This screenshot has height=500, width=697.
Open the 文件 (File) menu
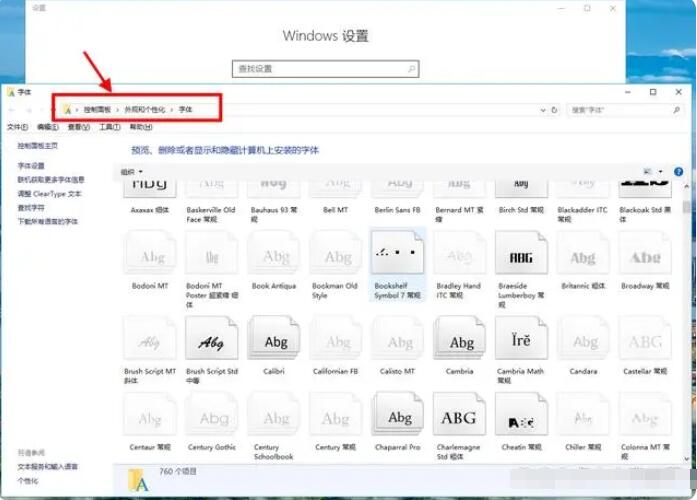(17, 127)
